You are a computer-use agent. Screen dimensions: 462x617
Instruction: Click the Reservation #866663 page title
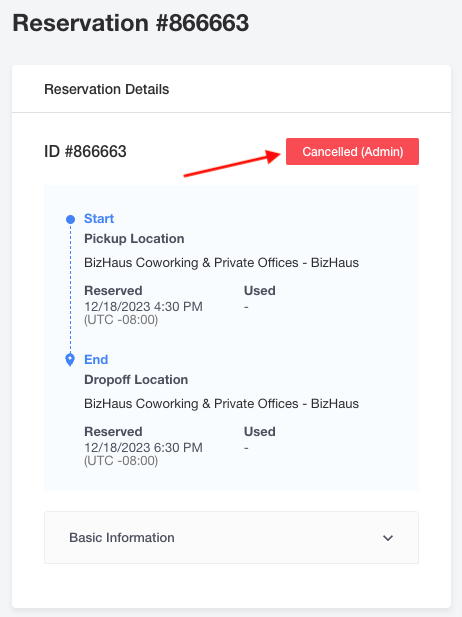(x=131, y=23)
